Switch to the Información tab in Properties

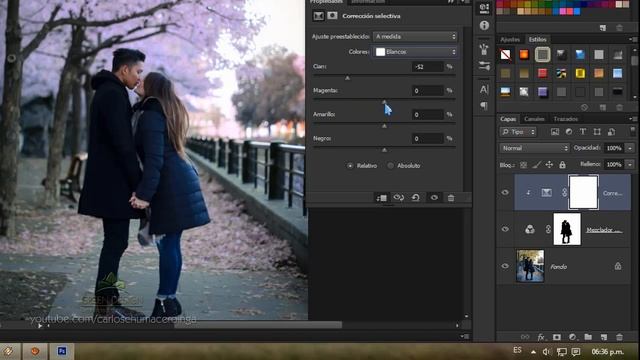pos(367,2)
